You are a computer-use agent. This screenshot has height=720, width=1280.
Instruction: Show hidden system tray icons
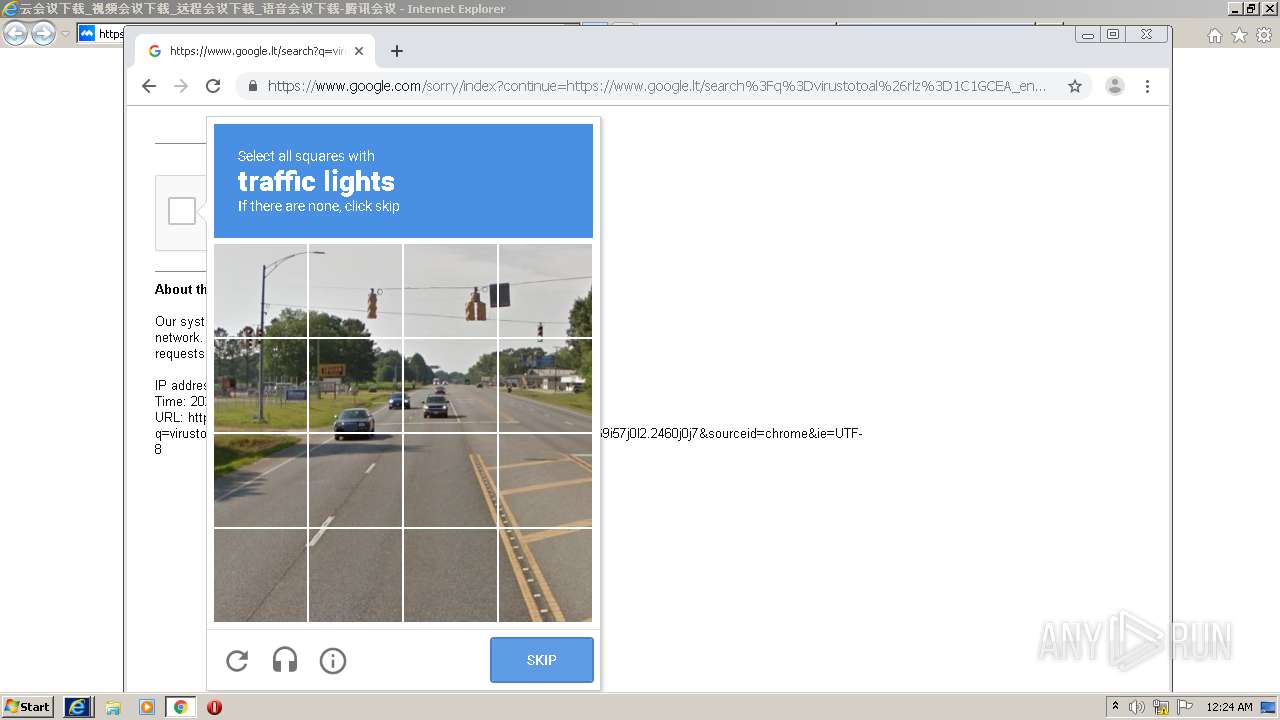click(1115, 707)
